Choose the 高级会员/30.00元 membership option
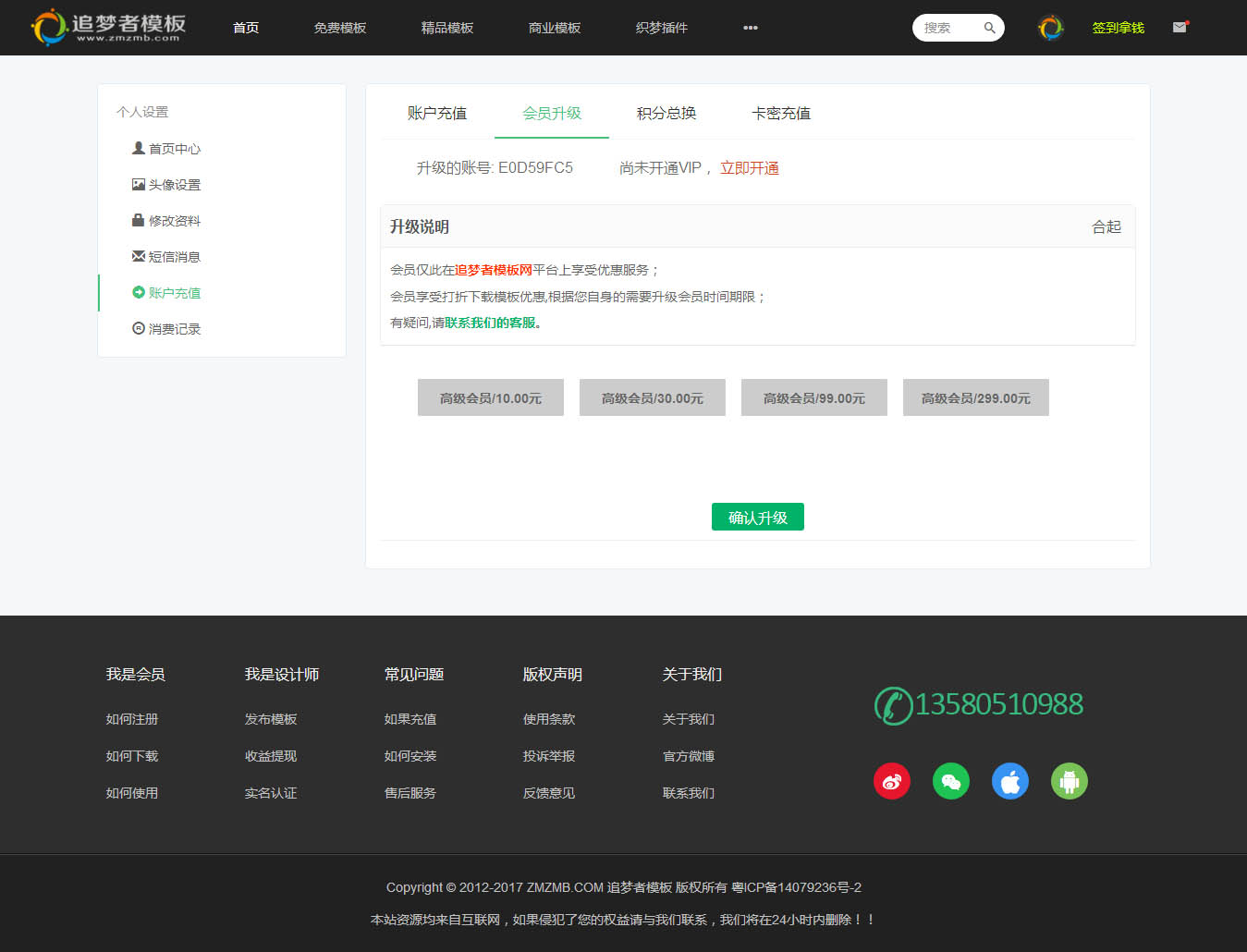 [x=652, y=397]
